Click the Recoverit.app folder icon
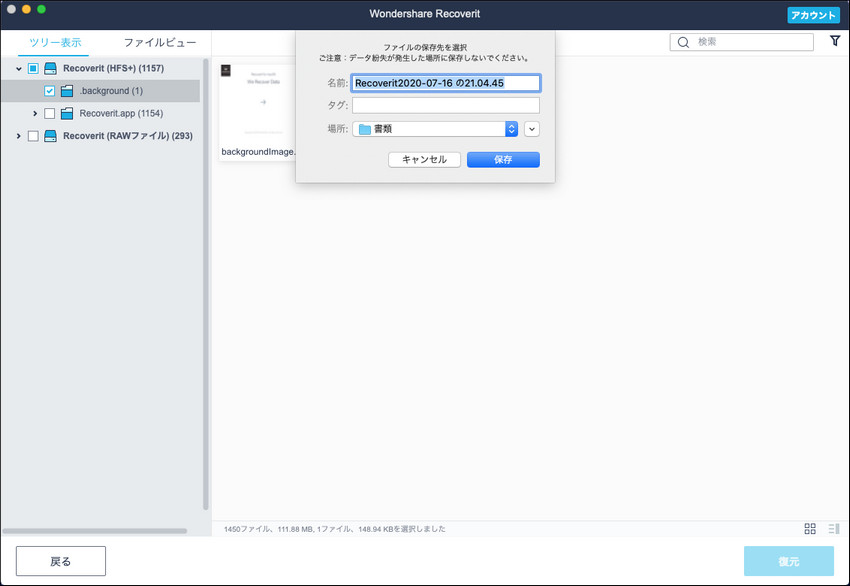 point(67,113)
